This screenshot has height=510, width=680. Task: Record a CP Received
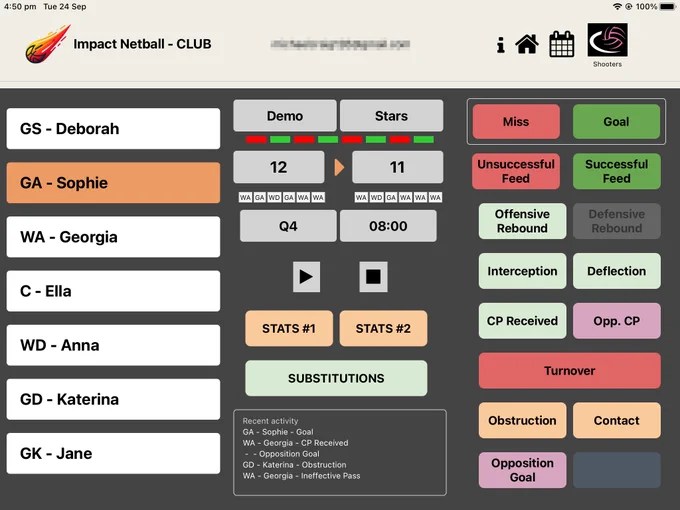pyautogui.click(x=523, y=321)
